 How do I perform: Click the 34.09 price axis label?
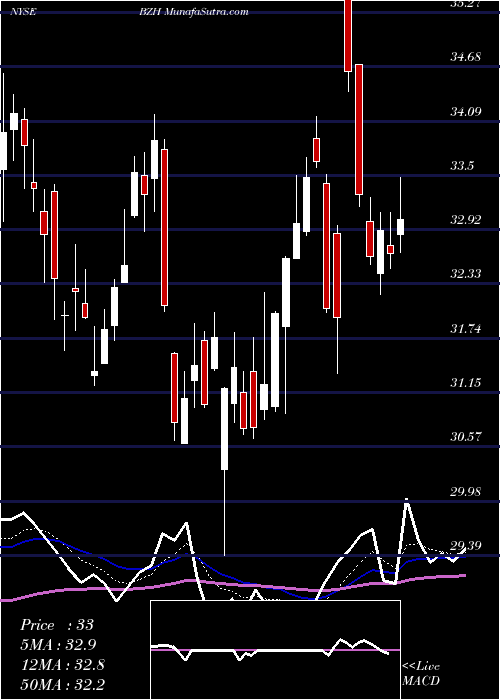pos(466,112)
